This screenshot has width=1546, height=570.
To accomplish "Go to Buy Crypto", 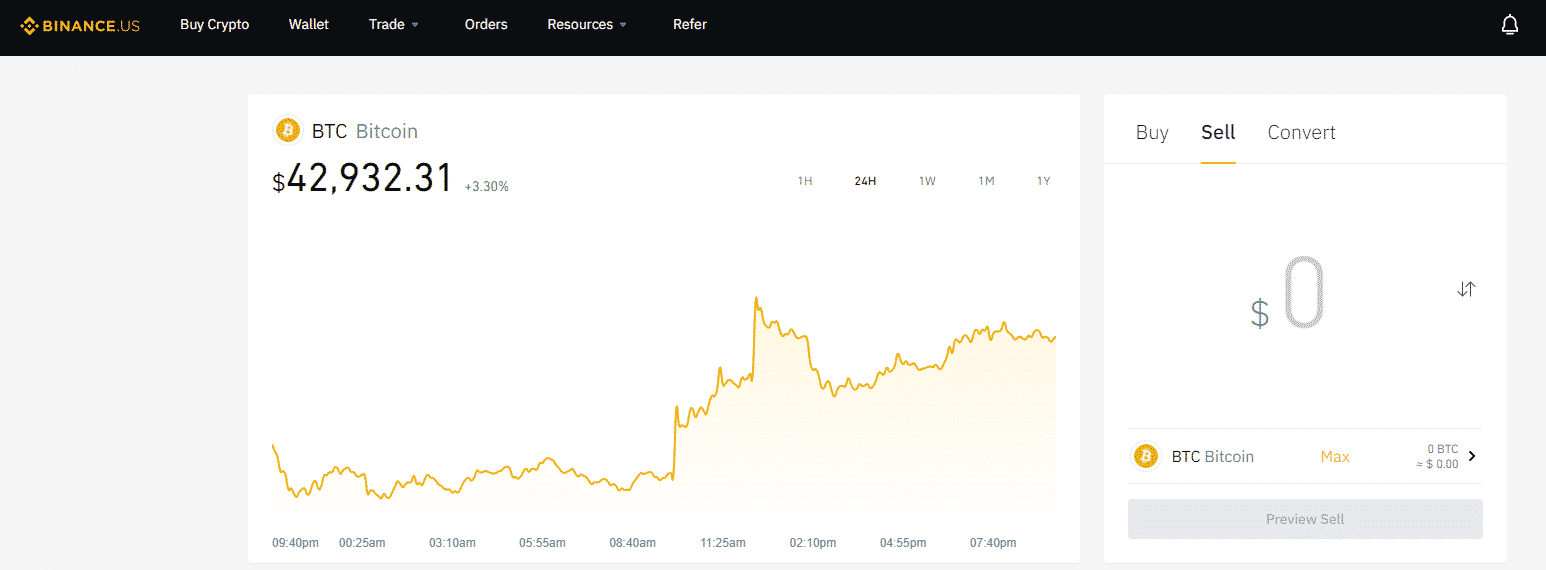I will point(215,24).
